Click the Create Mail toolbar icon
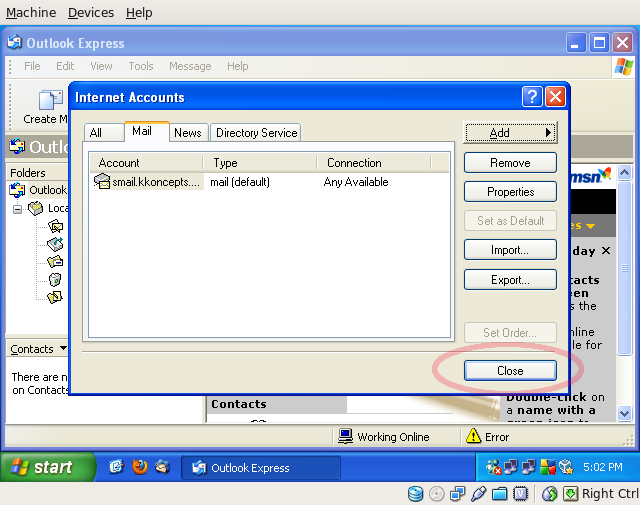Screen dimensions: 640x505 51,100
